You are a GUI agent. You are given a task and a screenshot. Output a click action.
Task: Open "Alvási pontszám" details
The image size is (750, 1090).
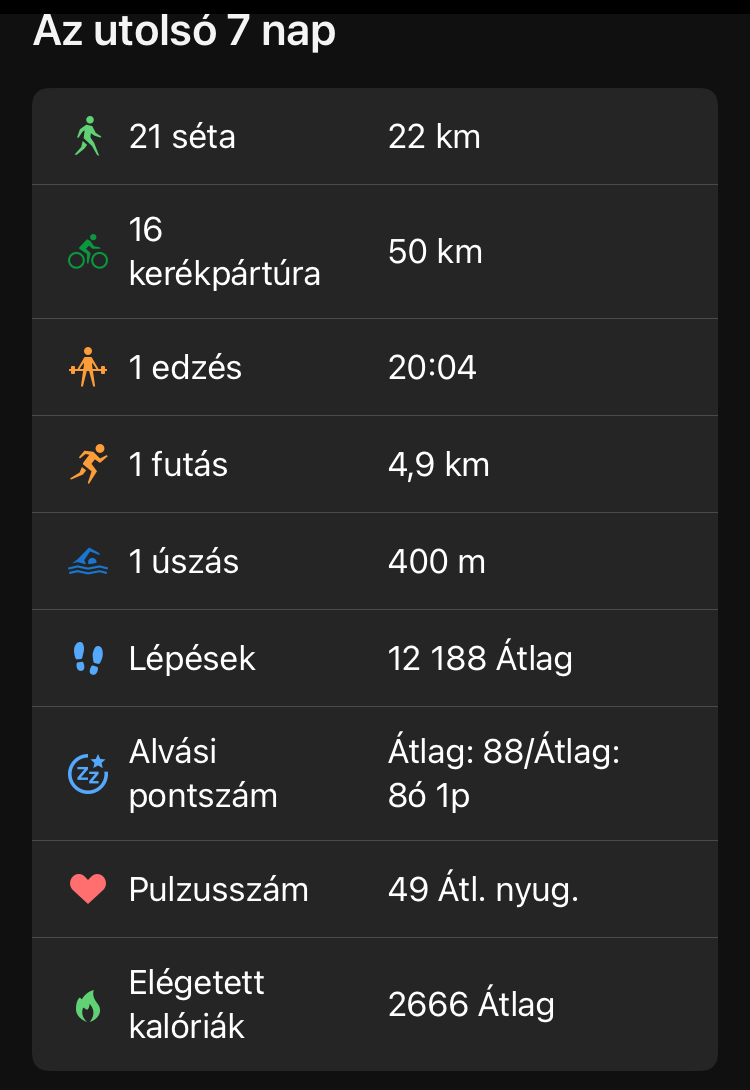[203, 774]
